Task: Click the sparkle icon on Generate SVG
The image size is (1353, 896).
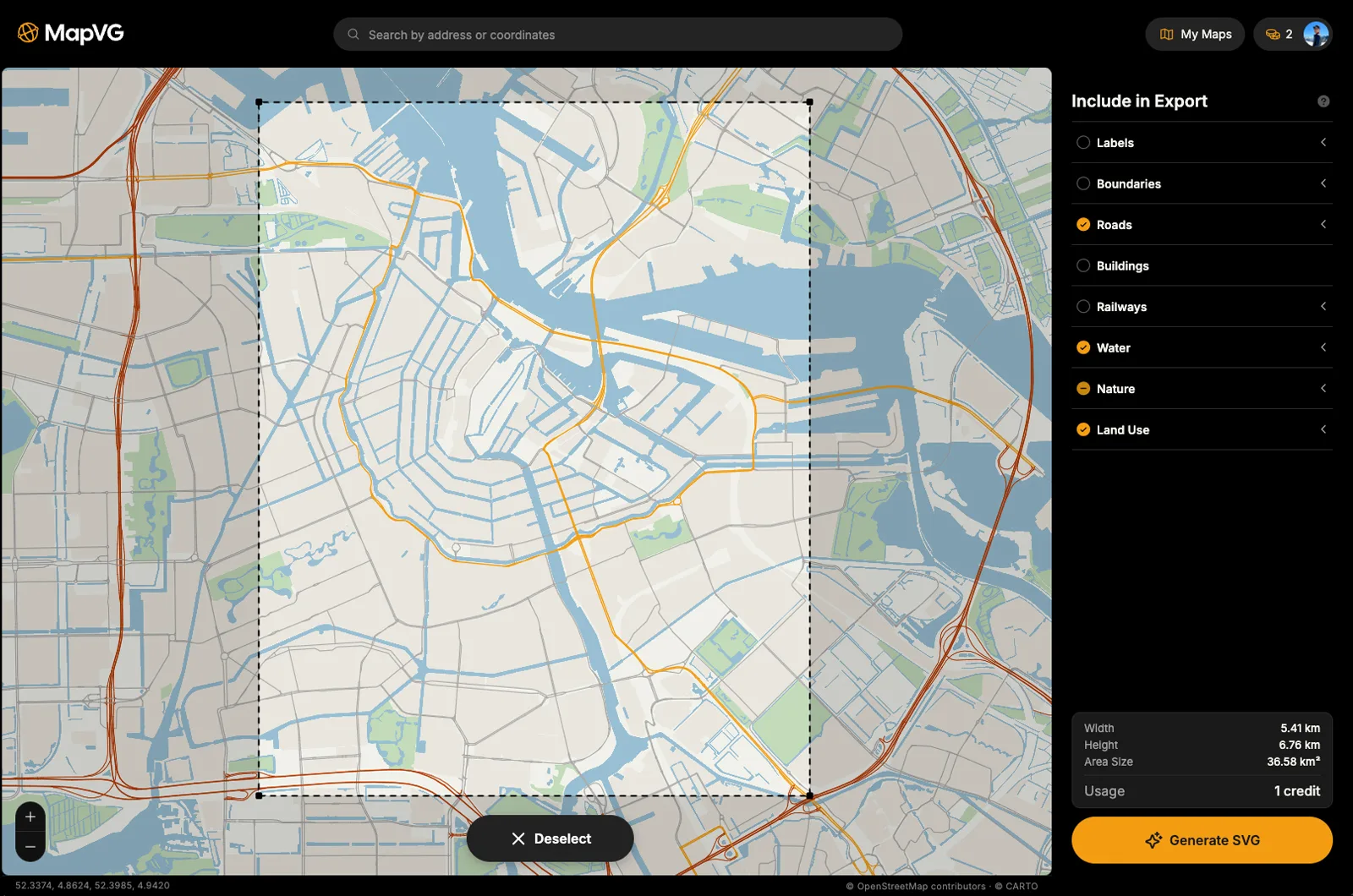Action: 1153,840
